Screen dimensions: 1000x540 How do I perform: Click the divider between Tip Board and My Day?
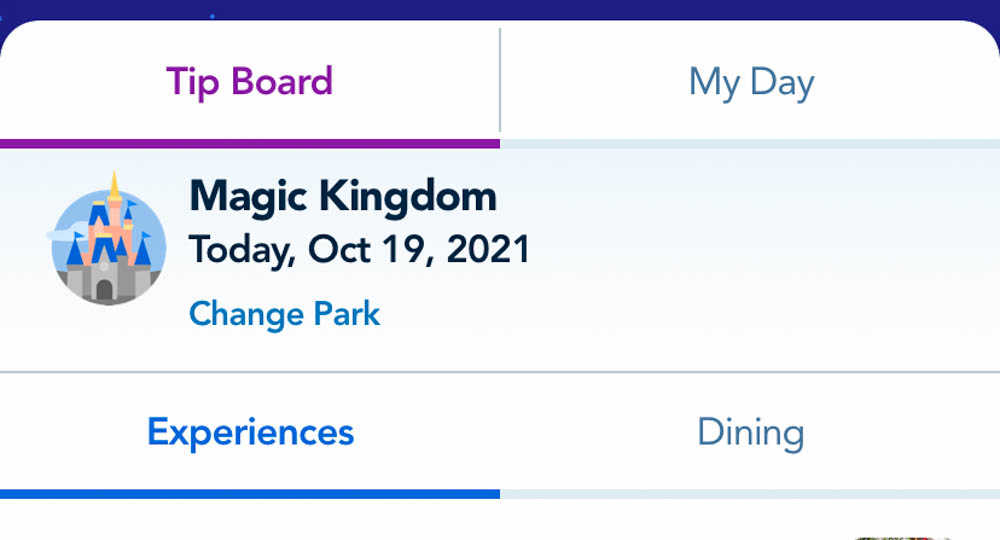[x=500, y=82]
